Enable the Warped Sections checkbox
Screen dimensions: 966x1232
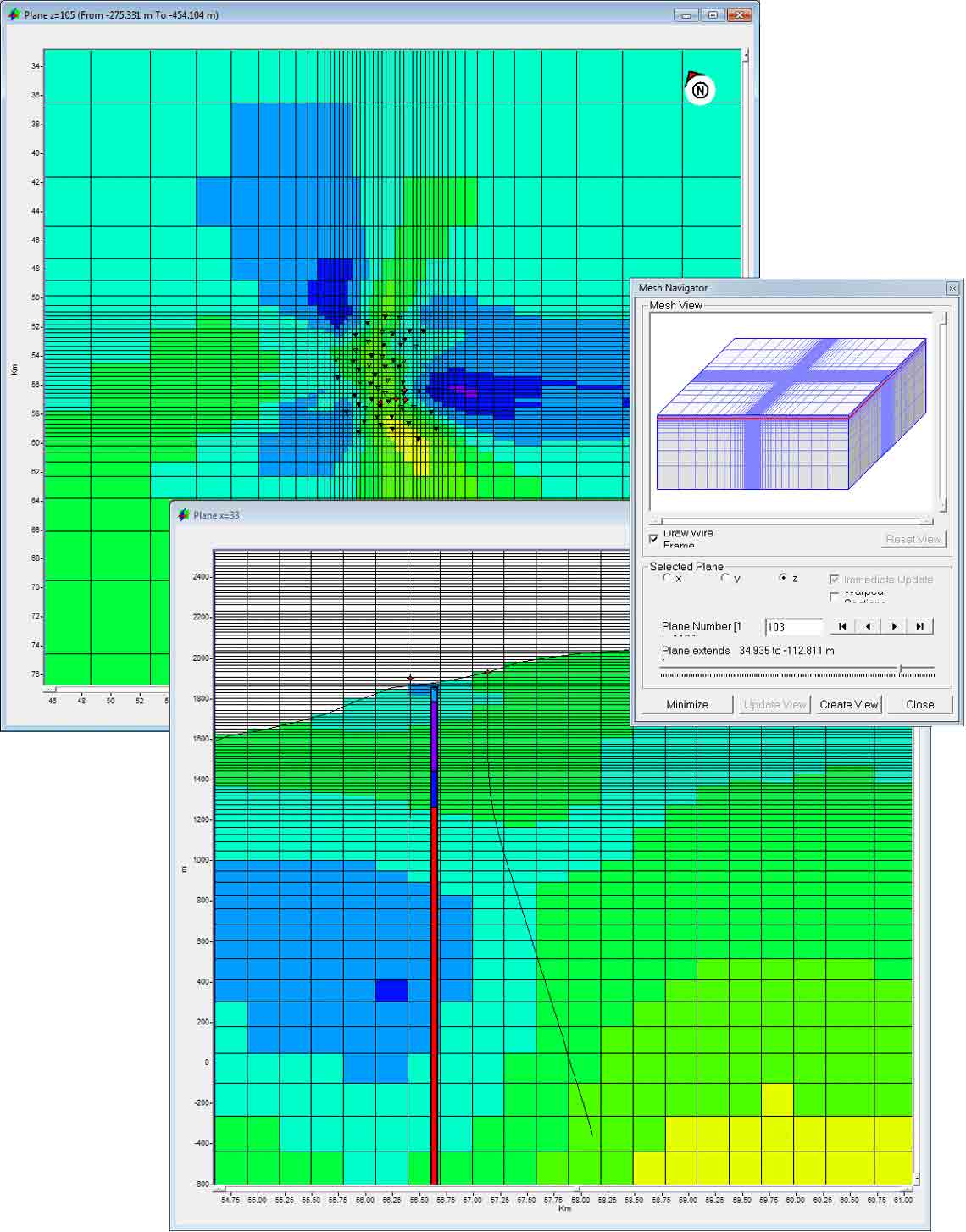834,595
